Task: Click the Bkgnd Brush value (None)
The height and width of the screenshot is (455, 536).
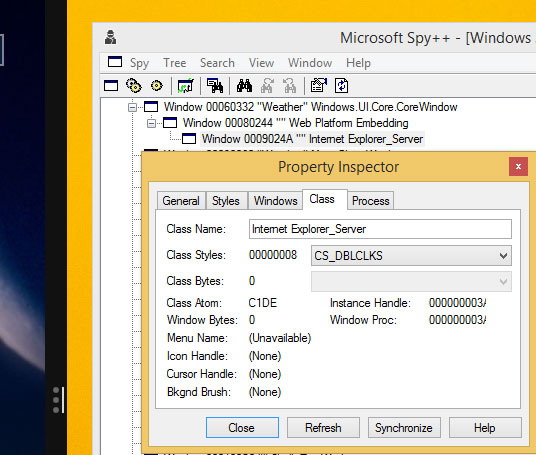Action: click(x=265, y=392)
